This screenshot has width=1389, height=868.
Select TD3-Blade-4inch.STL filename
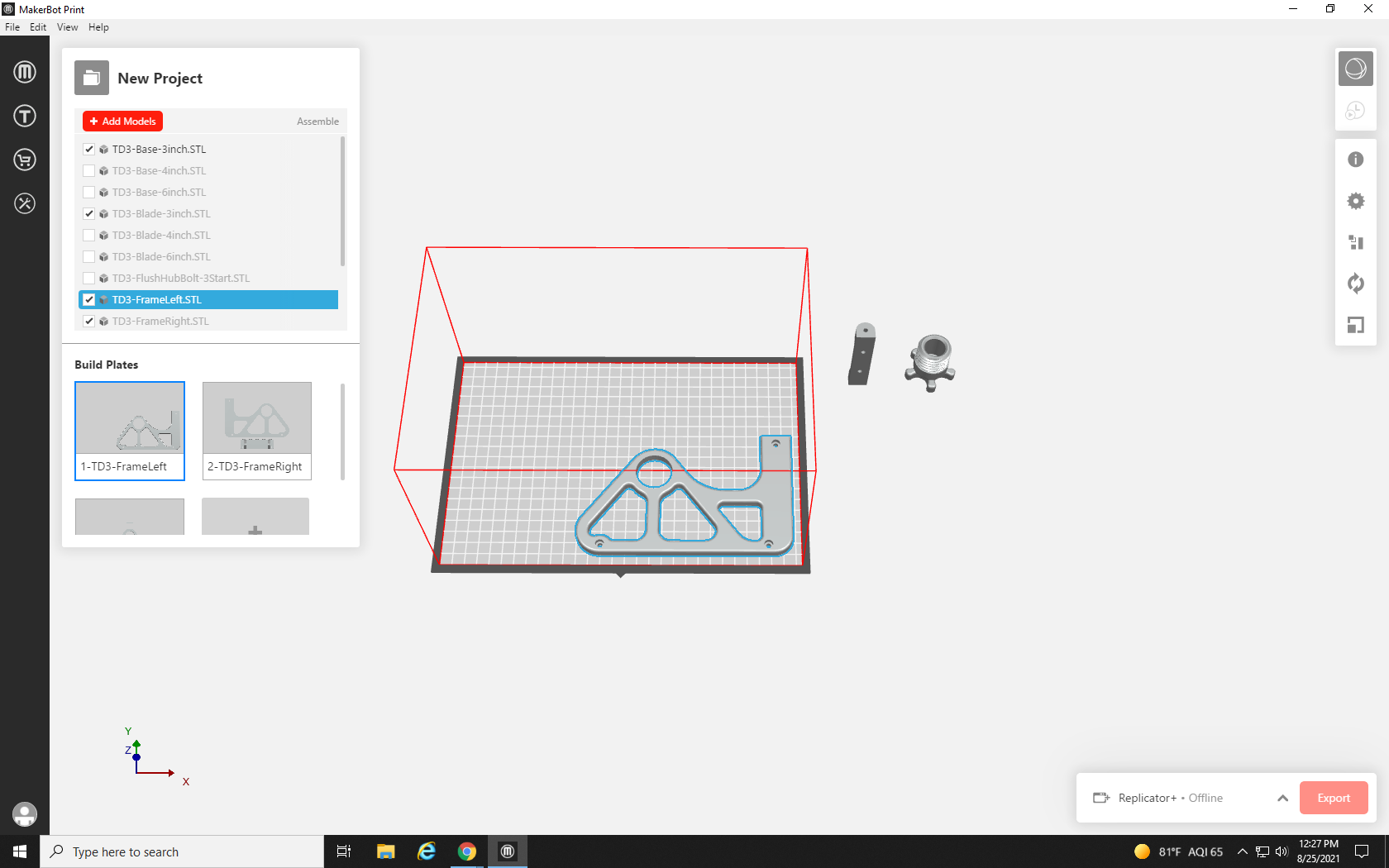161,236
